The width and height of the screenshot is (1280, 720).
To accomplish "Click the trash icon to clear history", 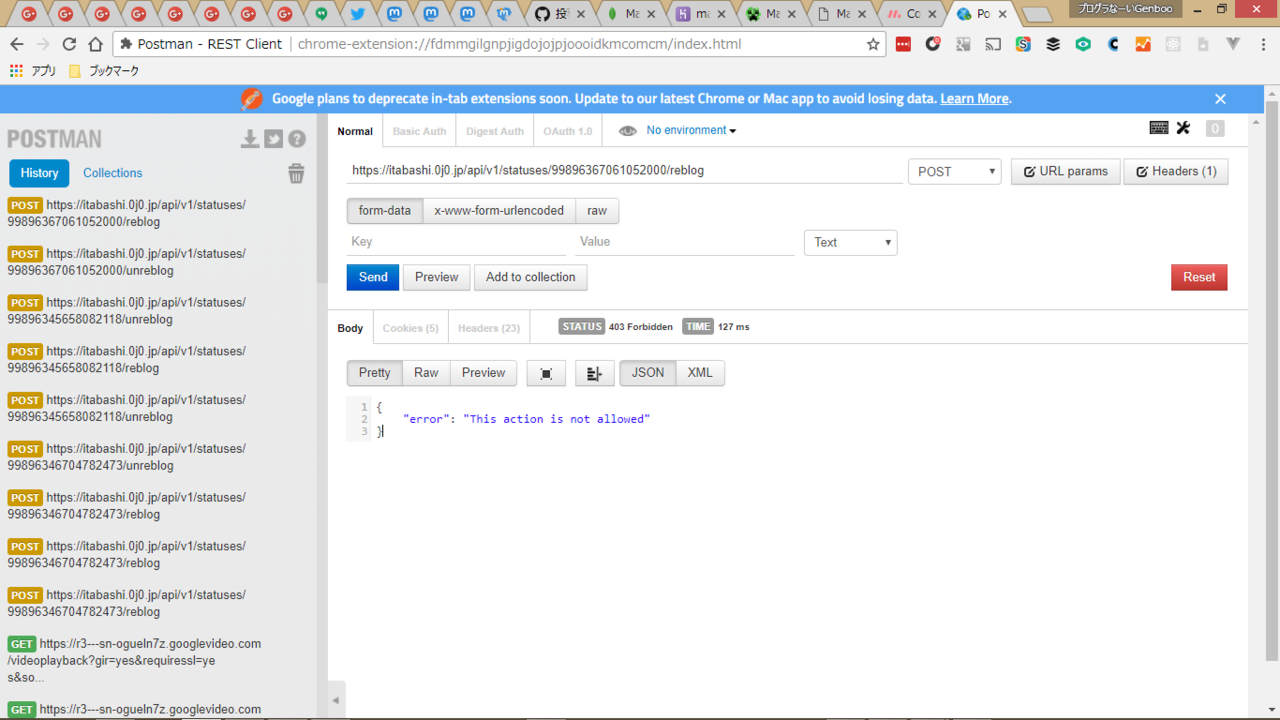I will 296,174.
